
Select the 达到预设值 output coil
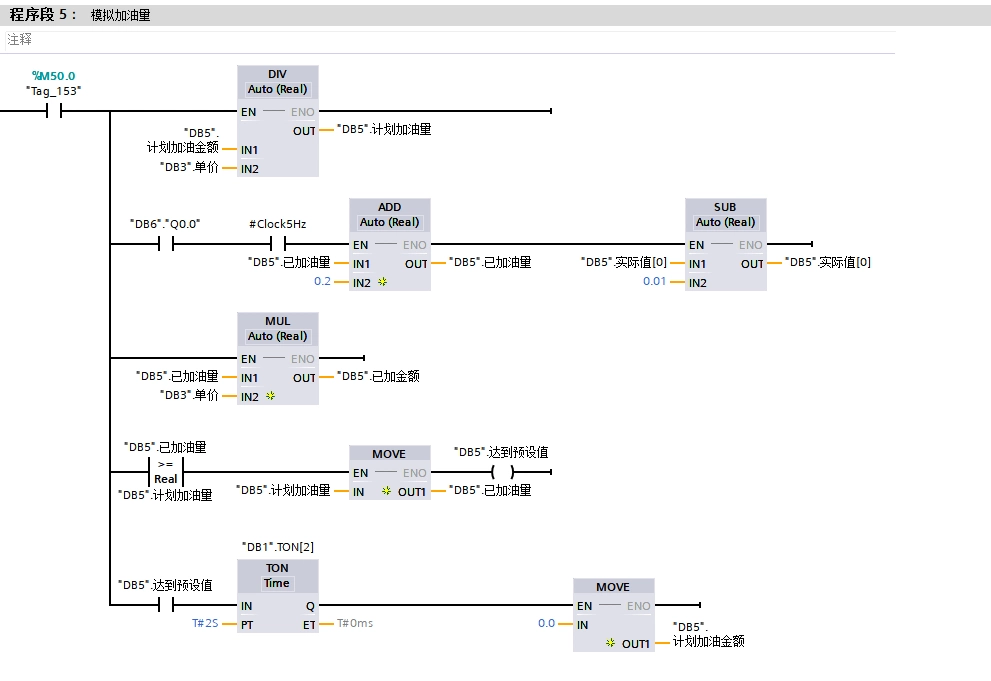coord(502,472)
